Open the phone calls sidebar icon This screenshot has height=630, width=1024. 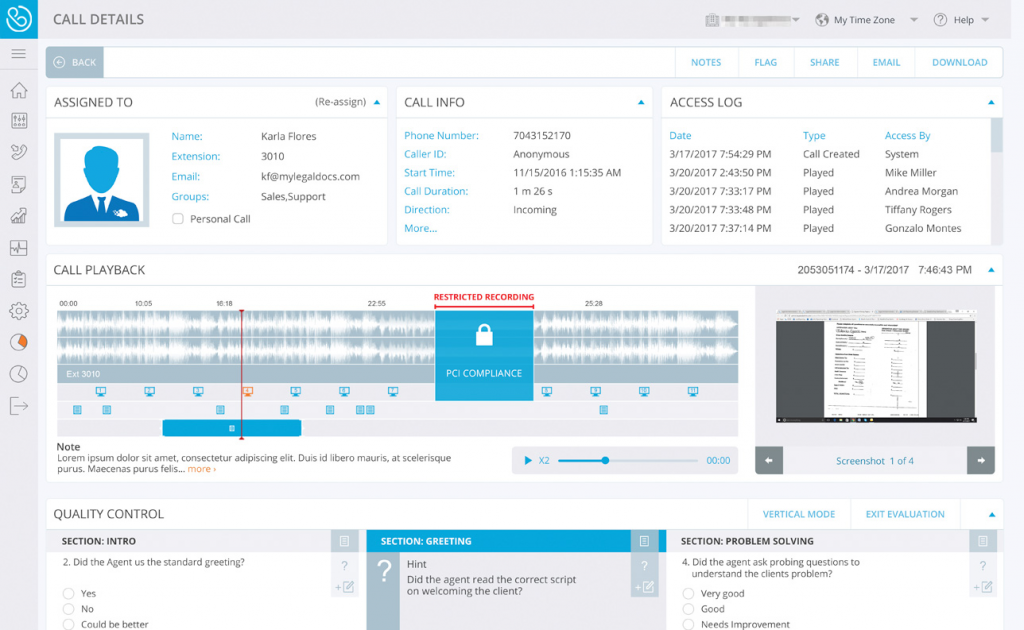[18, 152]
